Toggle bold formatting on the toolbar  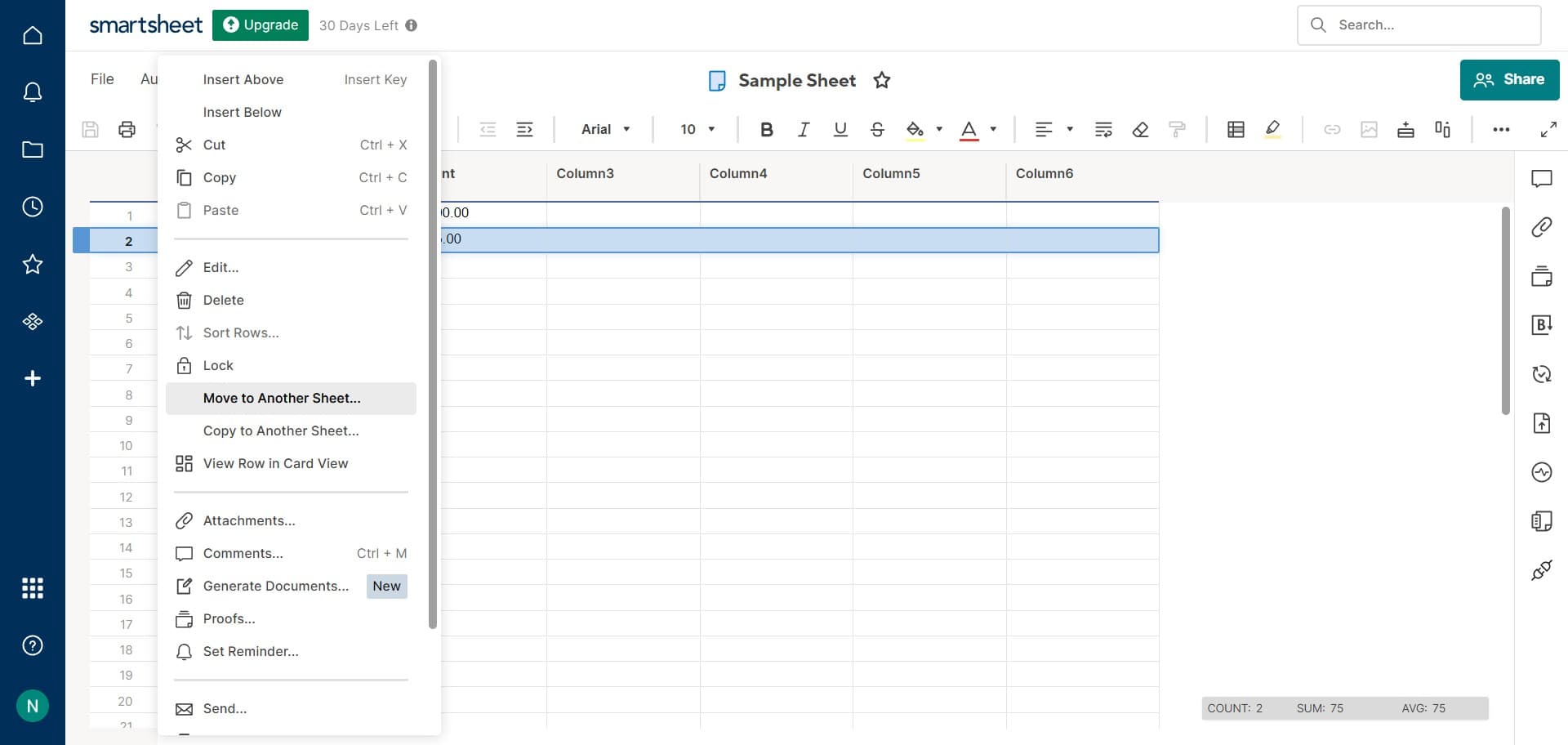point(766,129)
